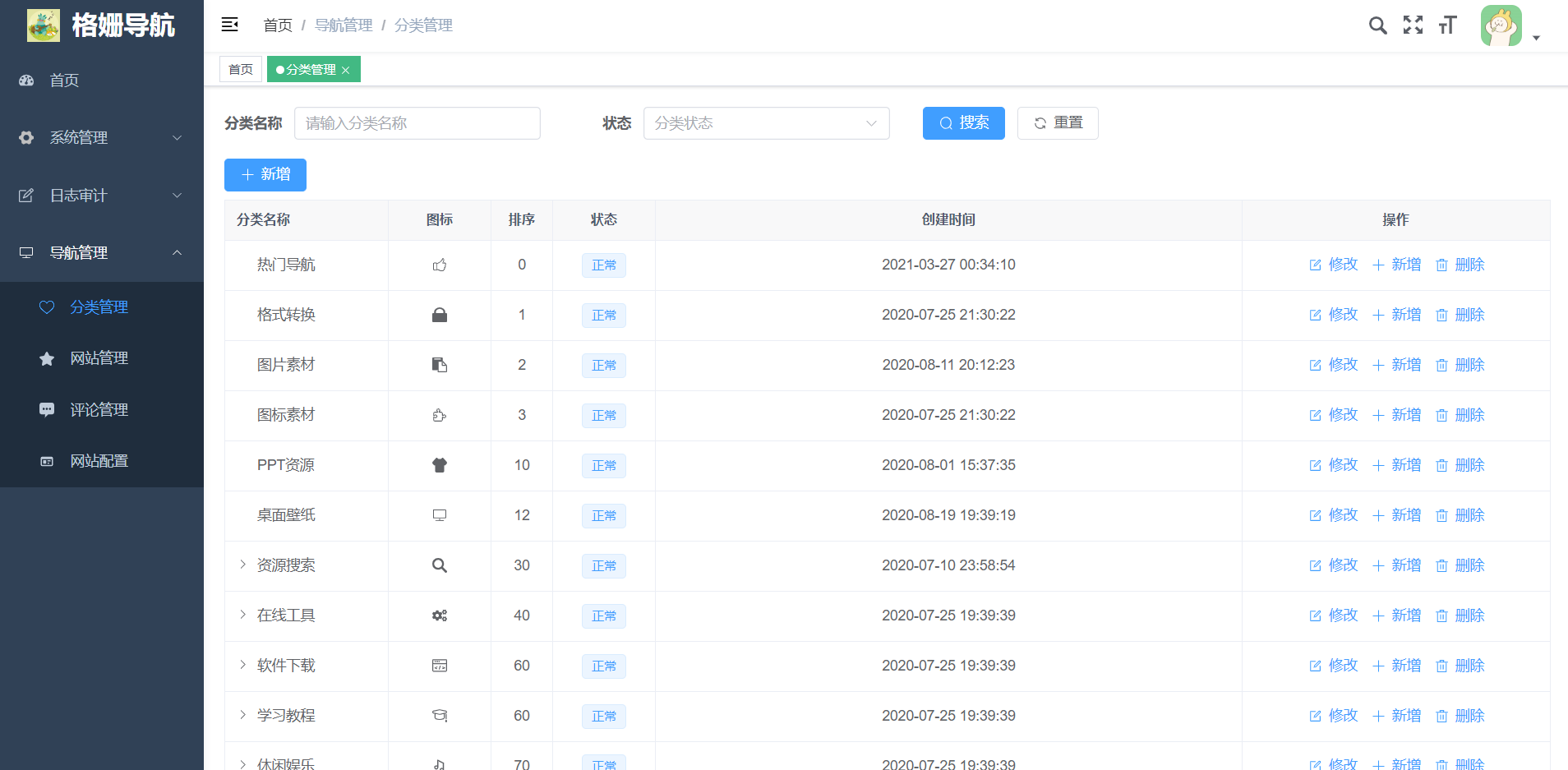This screenshot has height=770, width=1568.
Task: Add subcategory via 新增 in 资源搜索 row
Action: click(x=1396, y=565)
